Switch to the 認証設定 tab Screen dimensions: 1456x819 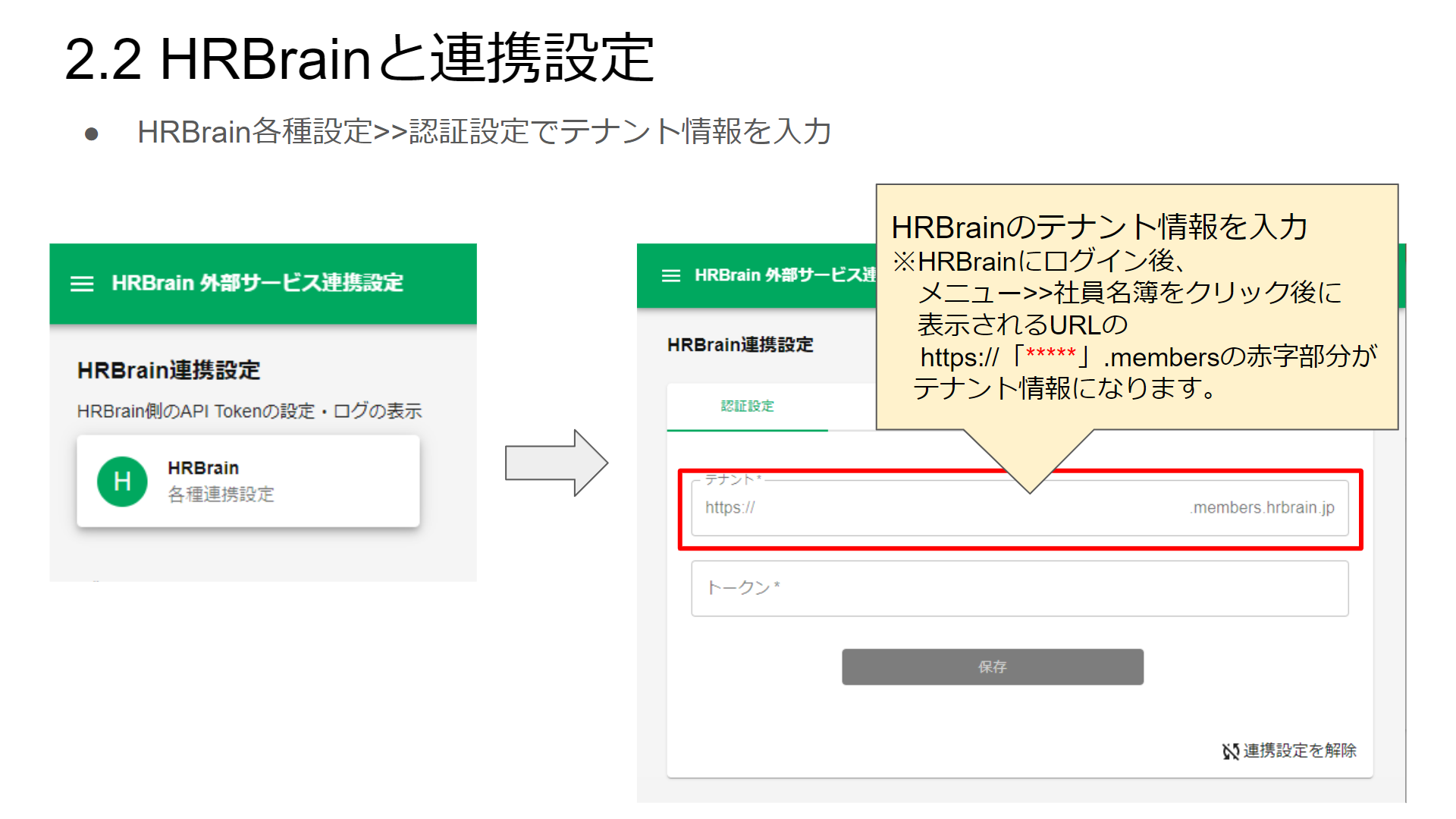[x=746, y=406]
